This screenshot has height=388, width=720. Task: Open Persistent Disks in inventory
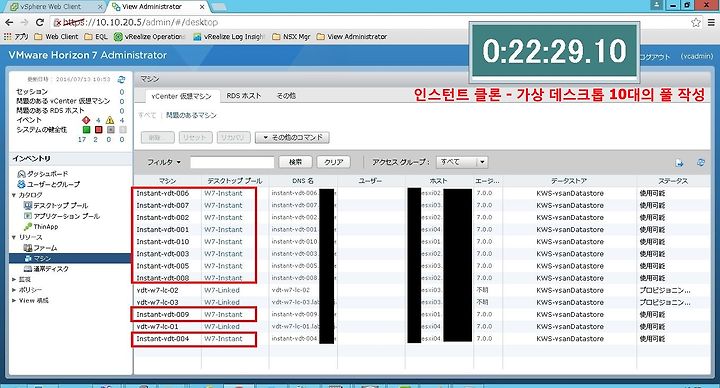(x=46, y=269)
